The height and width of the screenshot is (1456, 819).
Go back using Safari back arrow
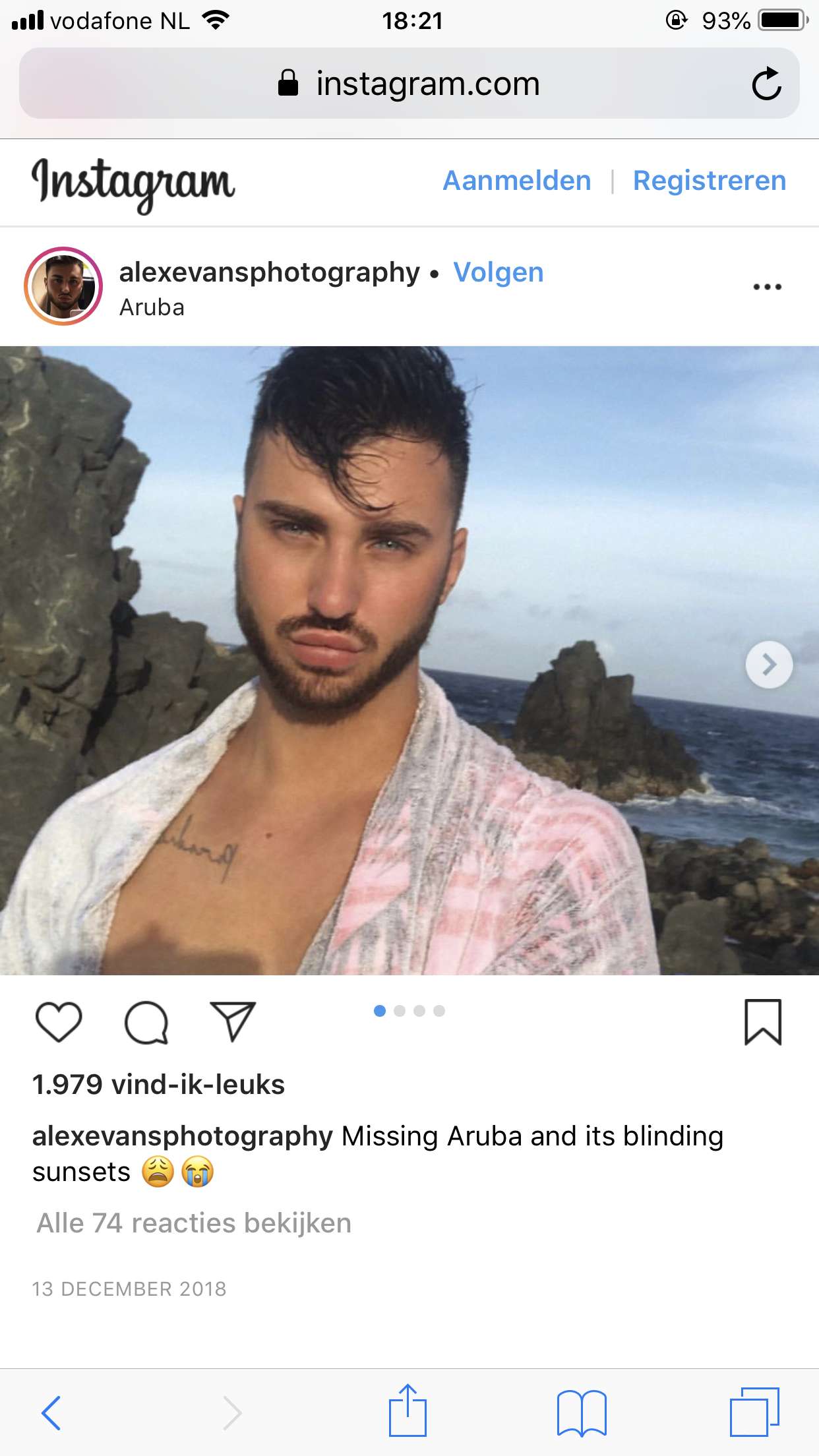[51, 1412]
